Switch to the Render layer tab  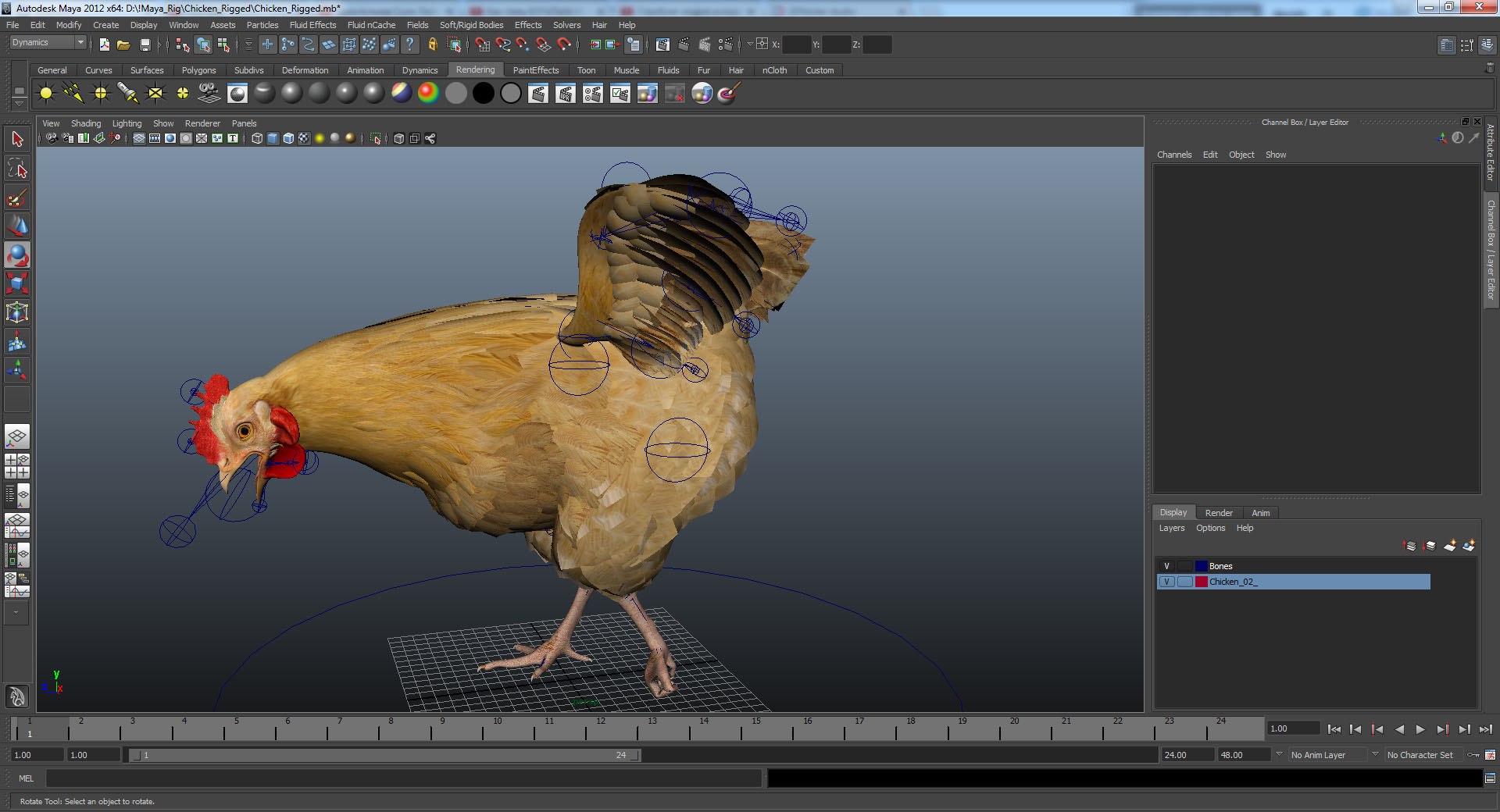click(x=1219, y=513)
